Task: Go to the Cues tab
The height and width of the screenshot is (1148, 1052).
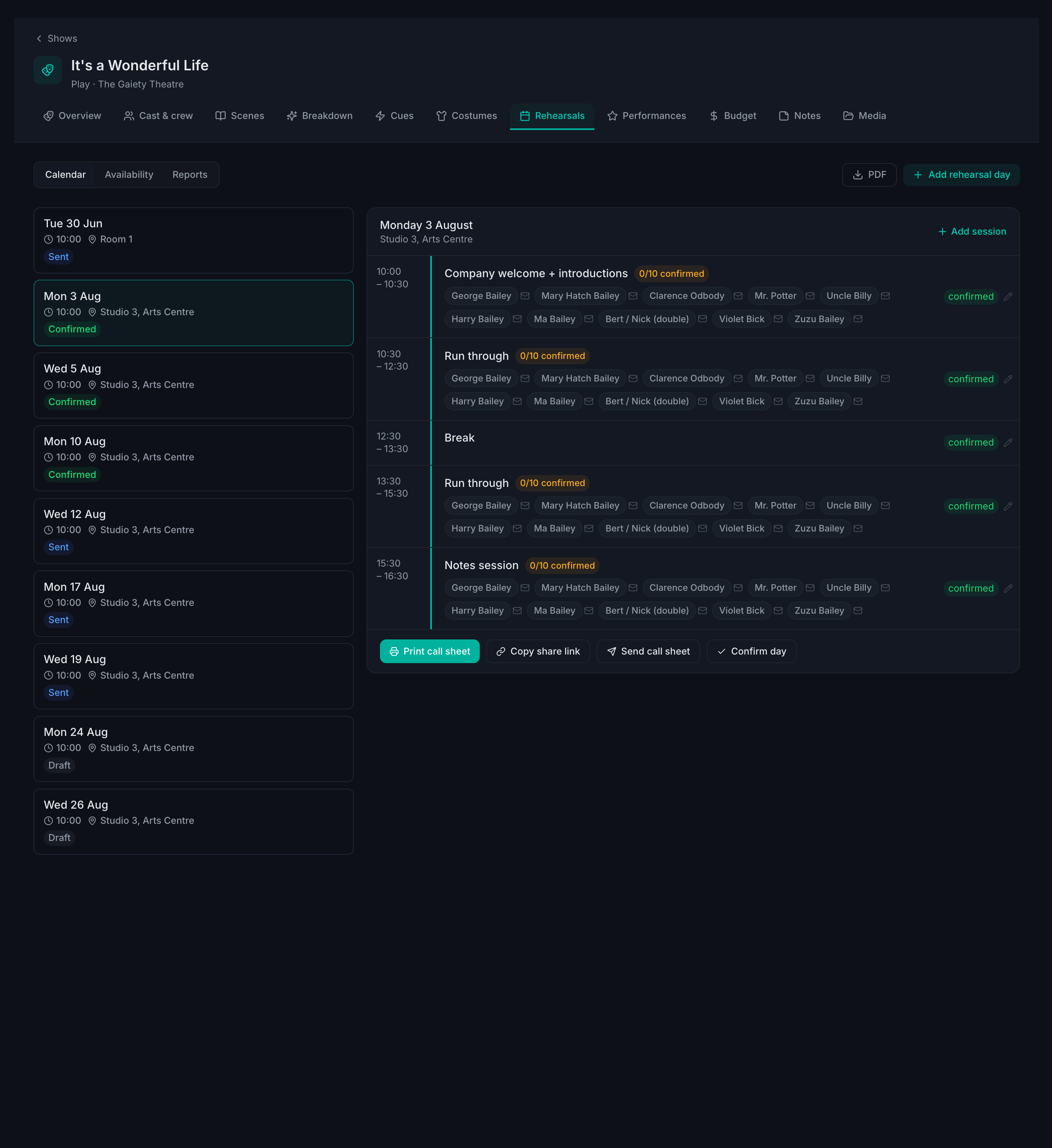Action: [395, 116]
